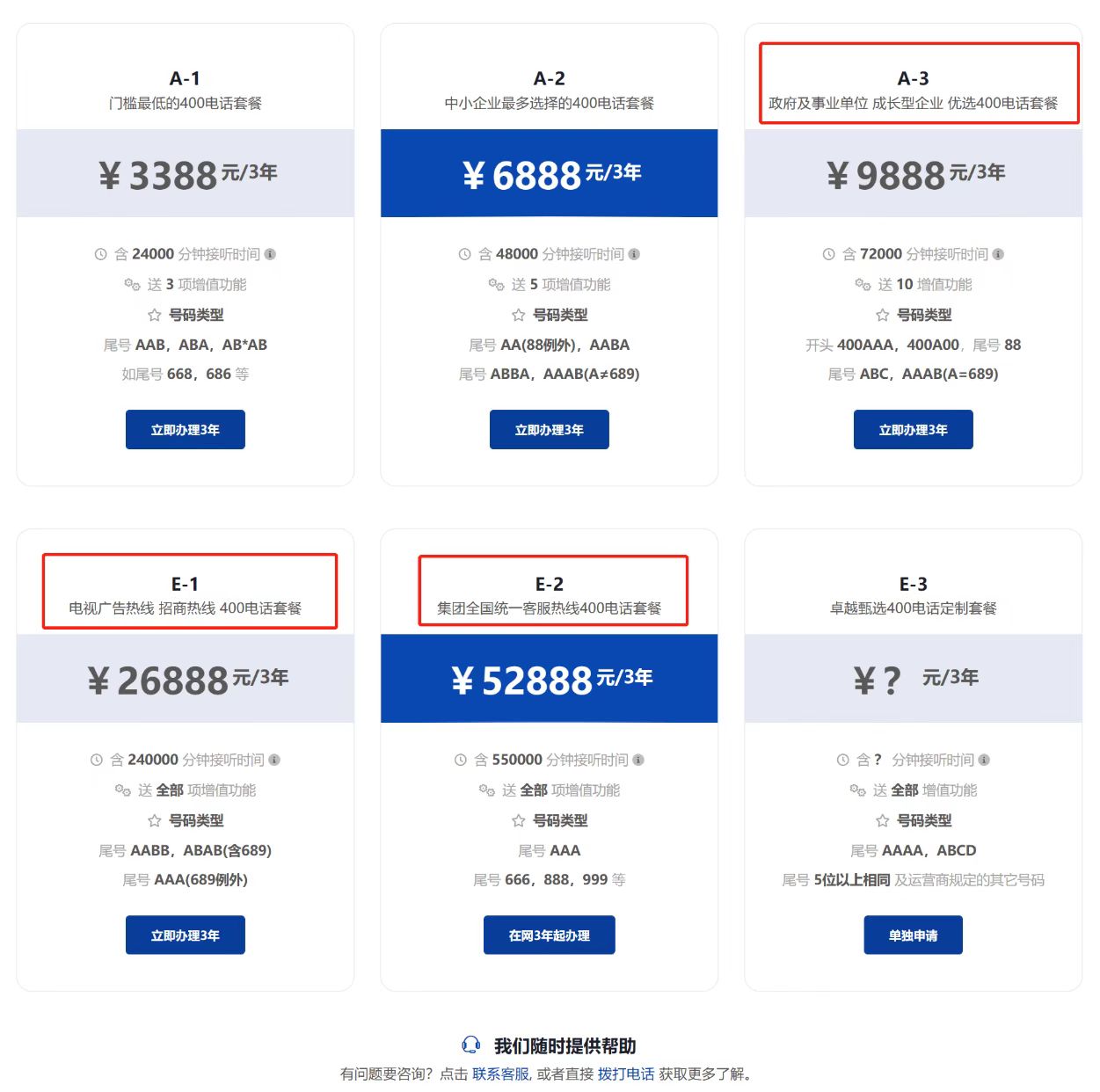The width and height of the screenshot is (1100, 1092).
Task: Select the ¥6888 price banner
Action: 550,173
